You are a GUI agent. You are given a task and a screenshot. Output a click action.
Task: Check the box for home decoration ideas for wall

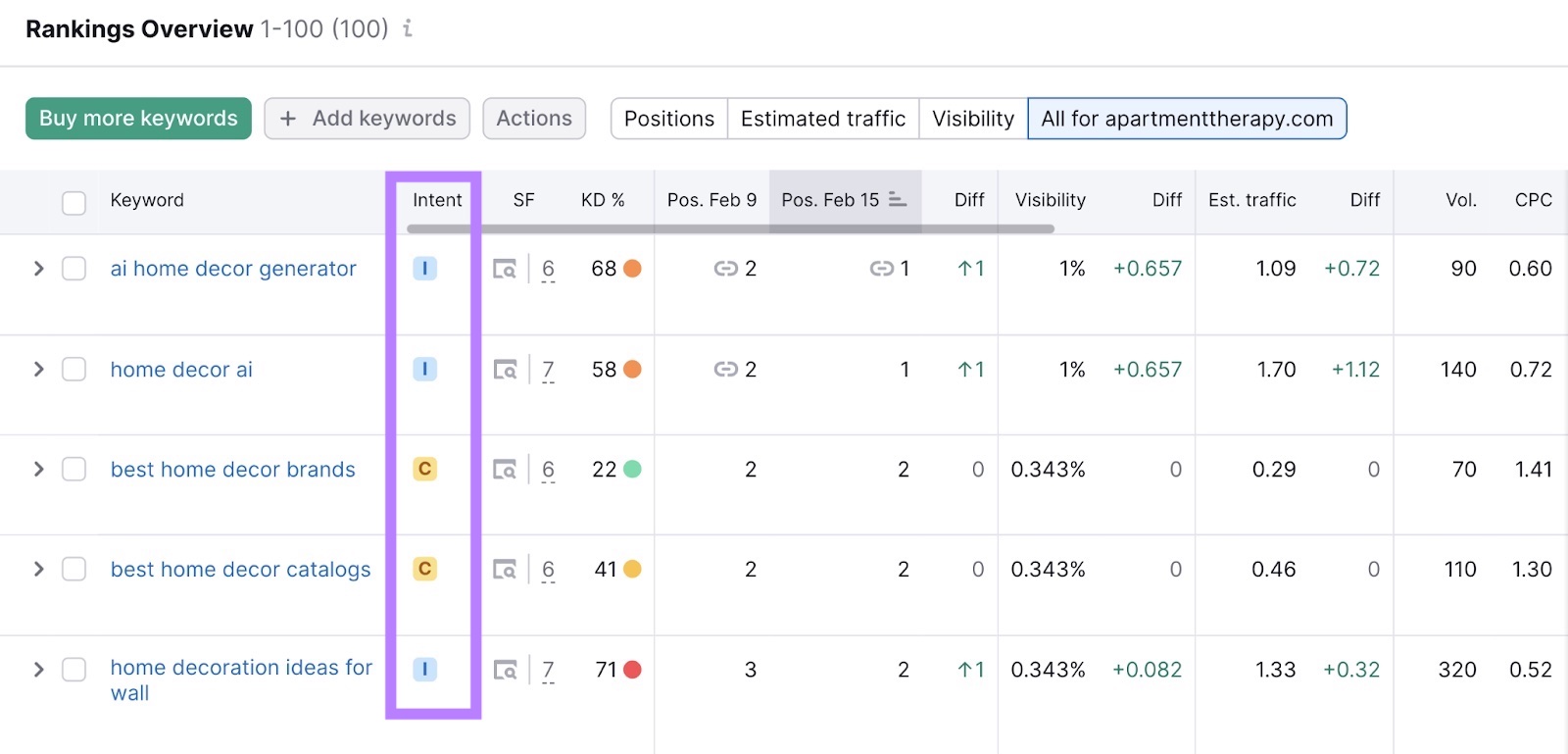click(x=73, y=669)
